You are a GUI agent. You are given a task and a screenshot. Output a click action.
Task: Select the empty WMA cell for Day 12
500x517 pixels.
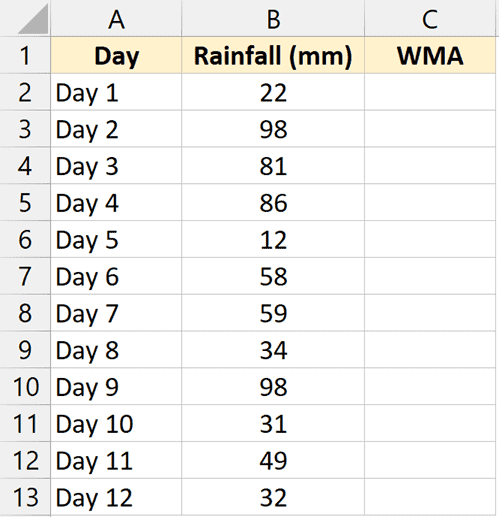(x=430, y=497)
